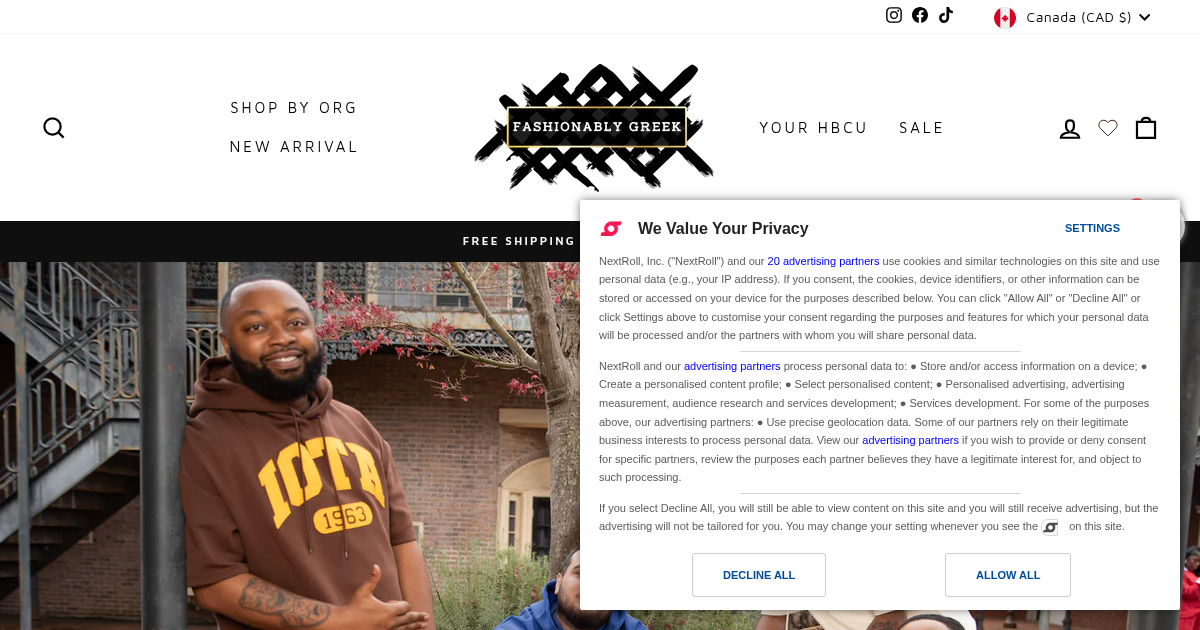Image resolution: width=1200 pixels, height=630 pixels.
Task: View wishlist via heart icon
Action: pyautogui.click(x=1108, y=128)
